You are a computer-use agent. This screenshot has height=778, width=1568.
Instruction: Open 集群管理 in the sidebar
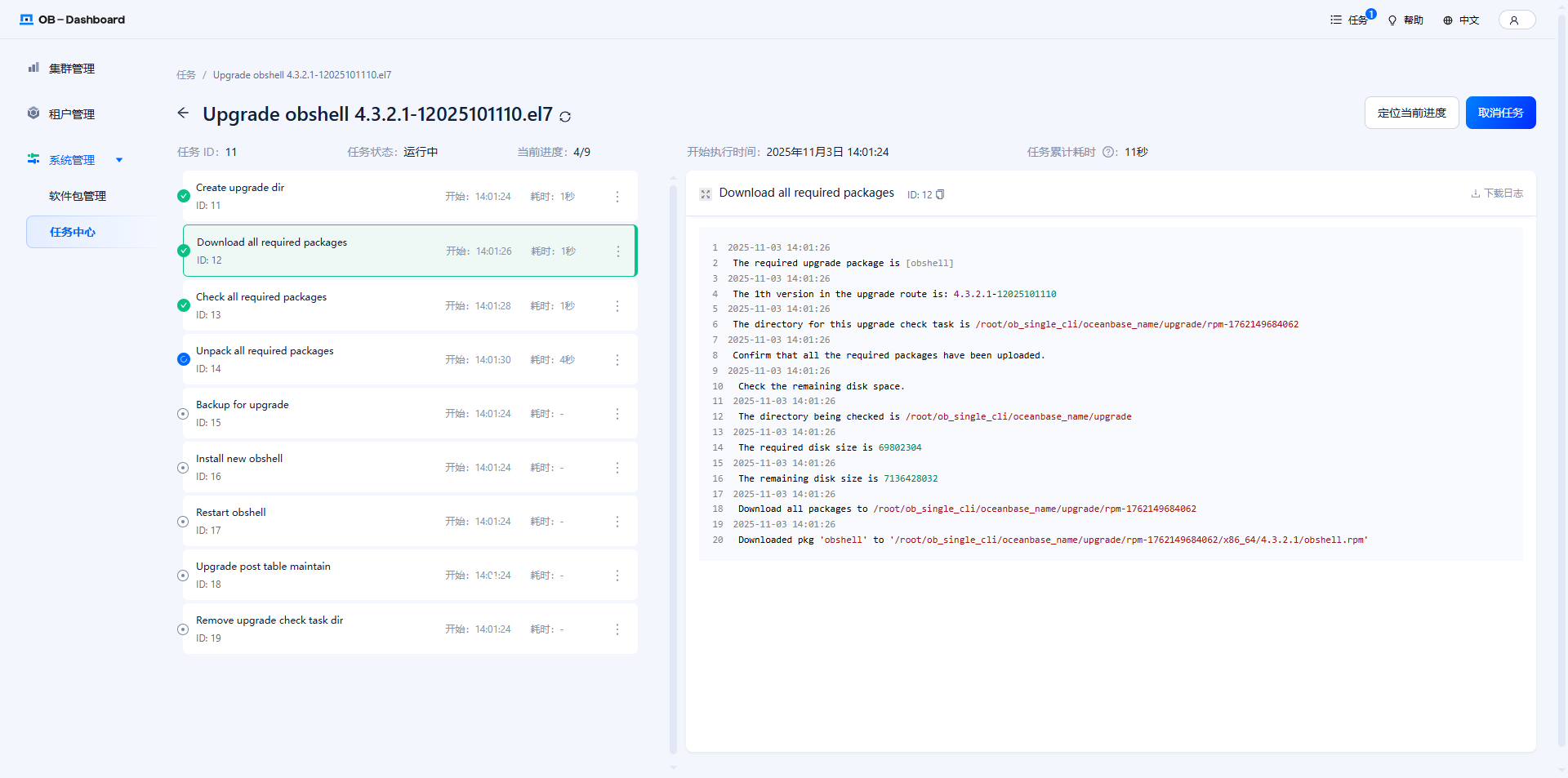click(72, 69)
